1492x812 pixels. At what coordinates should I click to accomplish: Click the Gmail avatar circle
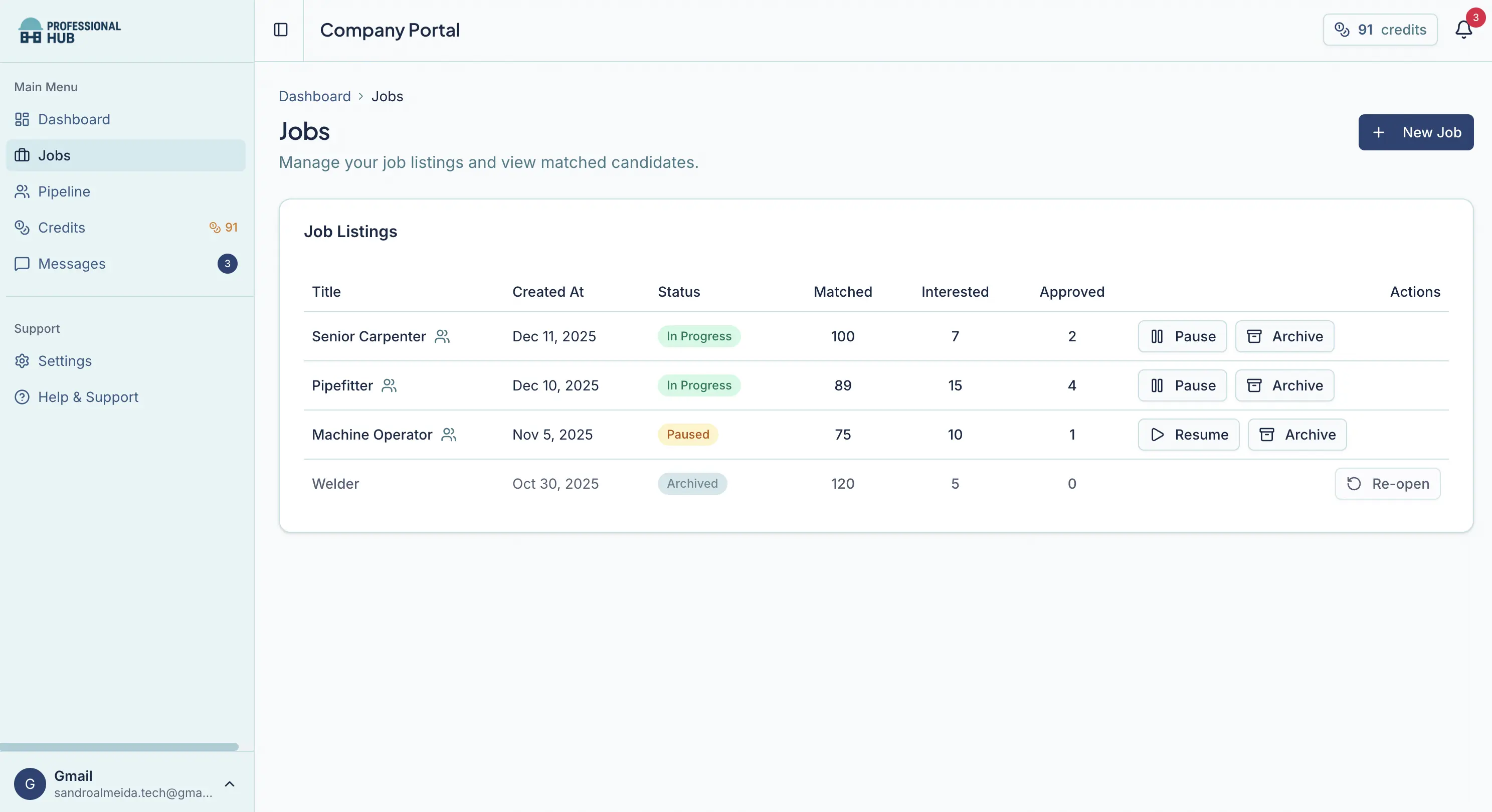30,783
